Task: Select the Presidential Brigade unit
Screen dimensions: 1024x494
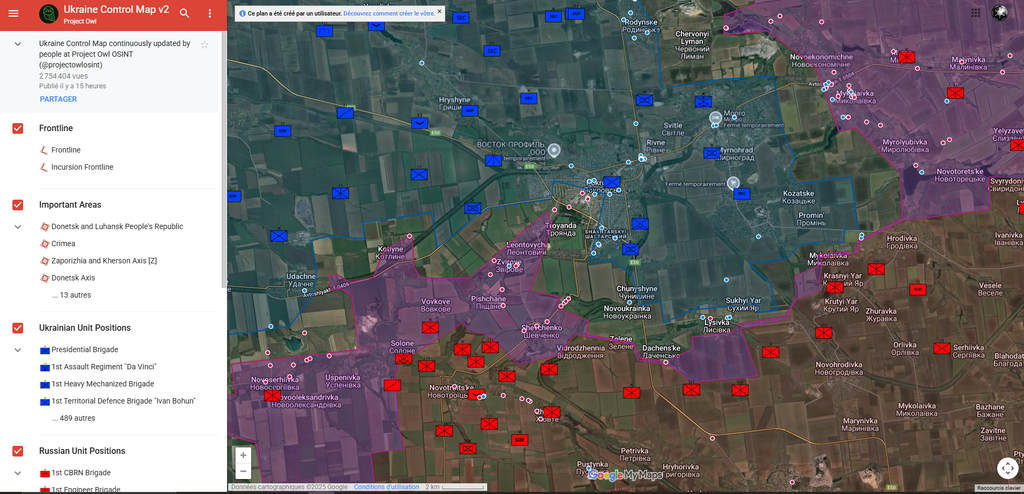Action: click(x=85, y=350)
